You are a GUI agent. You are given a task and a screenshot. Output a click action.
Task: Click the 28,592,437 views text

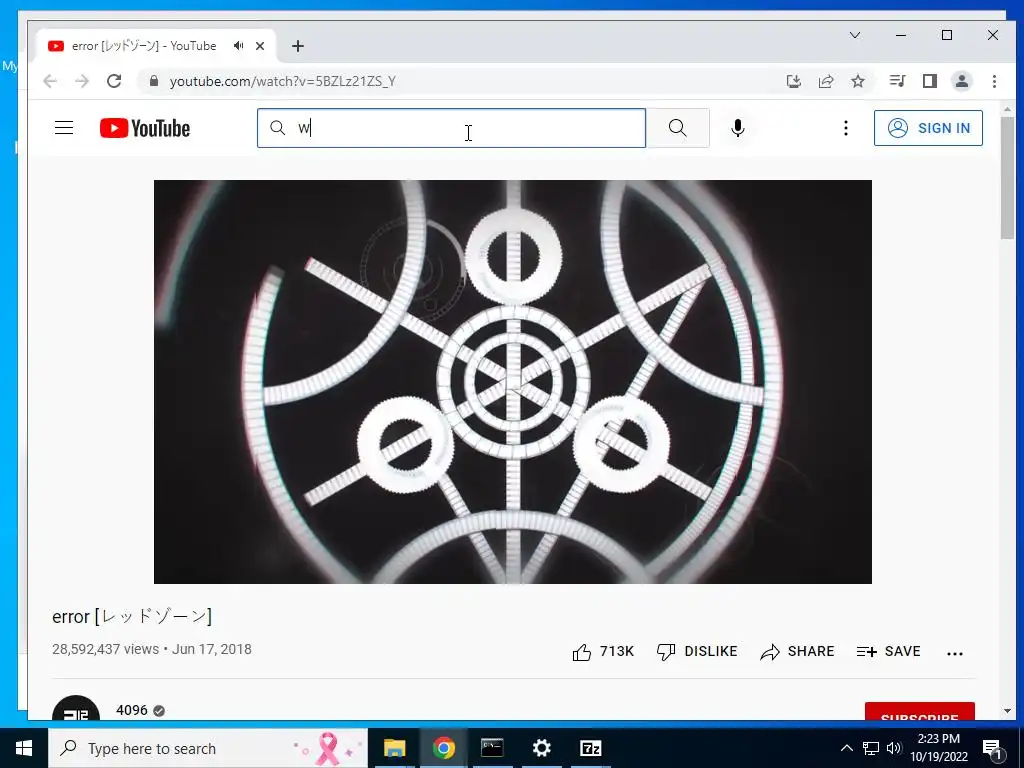pyautogui.click(x=105, y=649)
